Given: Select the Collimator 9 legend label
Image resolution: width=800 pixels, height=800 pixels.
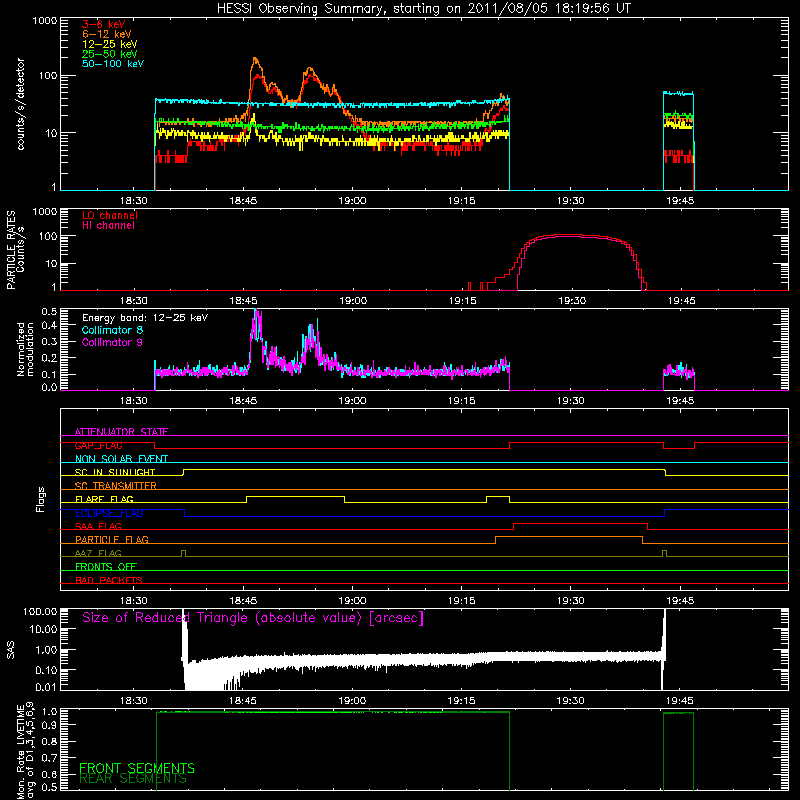Looking at the screenshot, I should pos(112,342).
